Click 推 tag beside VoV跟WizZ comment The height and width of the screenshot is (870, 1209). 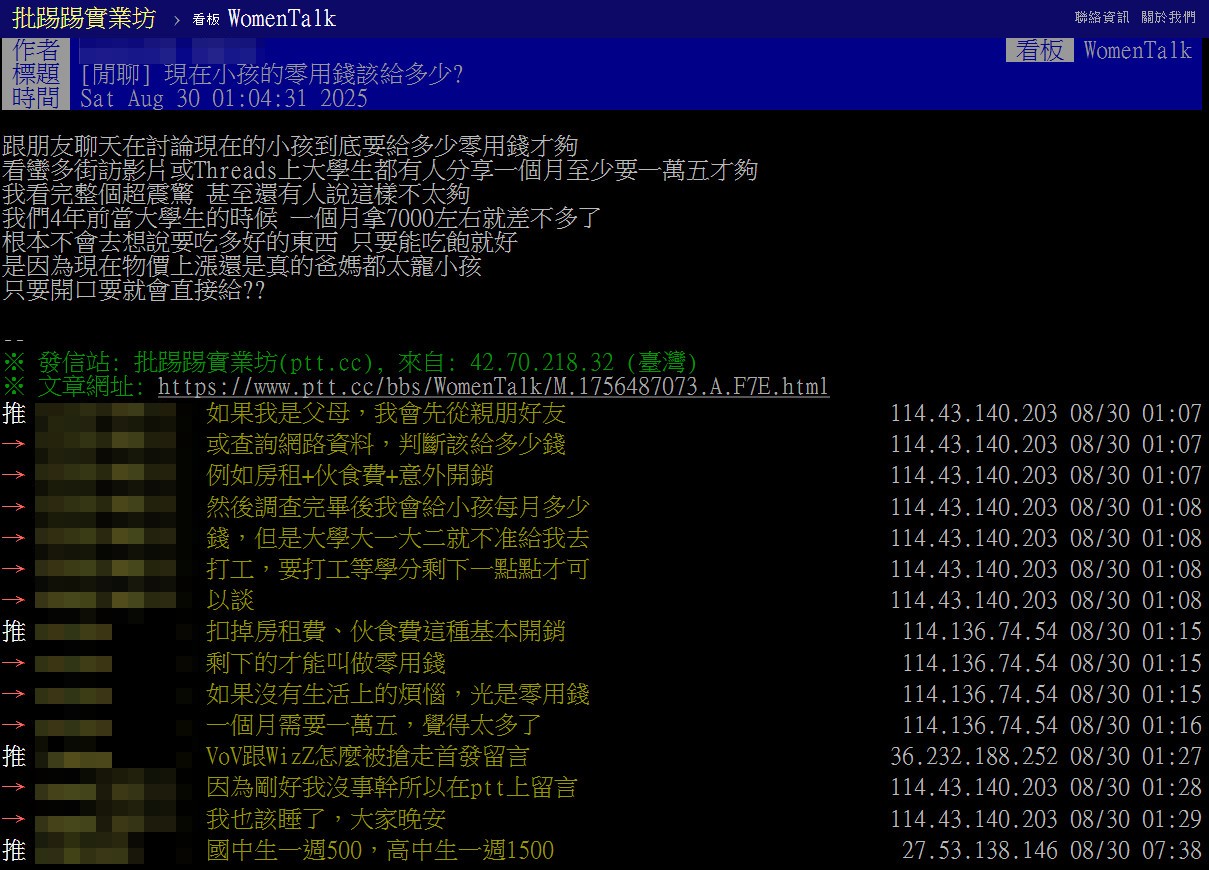click(14, 757)
